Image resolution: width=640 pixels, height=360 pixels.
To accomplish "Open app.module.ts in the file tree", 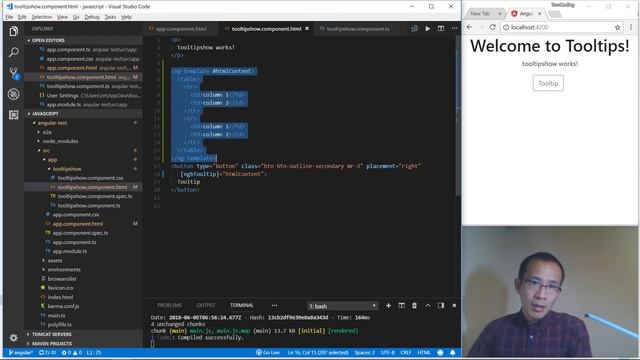I will coord(69,251).
